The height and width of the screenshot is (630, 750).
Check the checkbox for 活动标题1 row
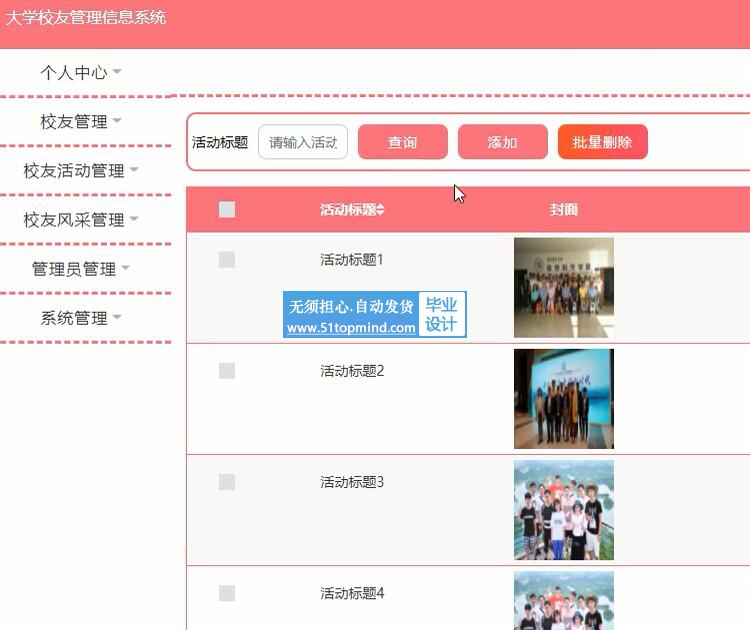point(227,260)
